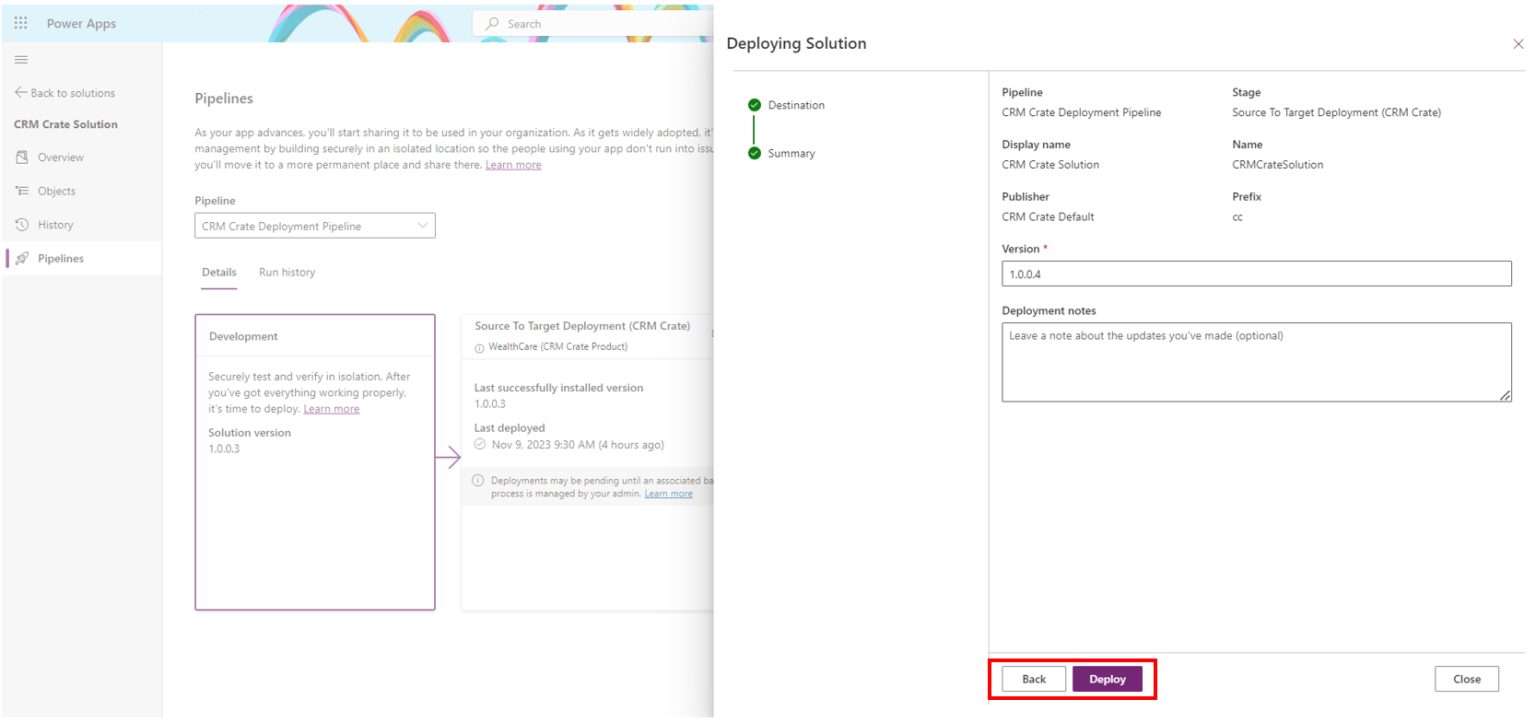Click the Deployment notes text area
Image resolution: width=1536 pixels, height=723 pixels.
point(1255,362)
